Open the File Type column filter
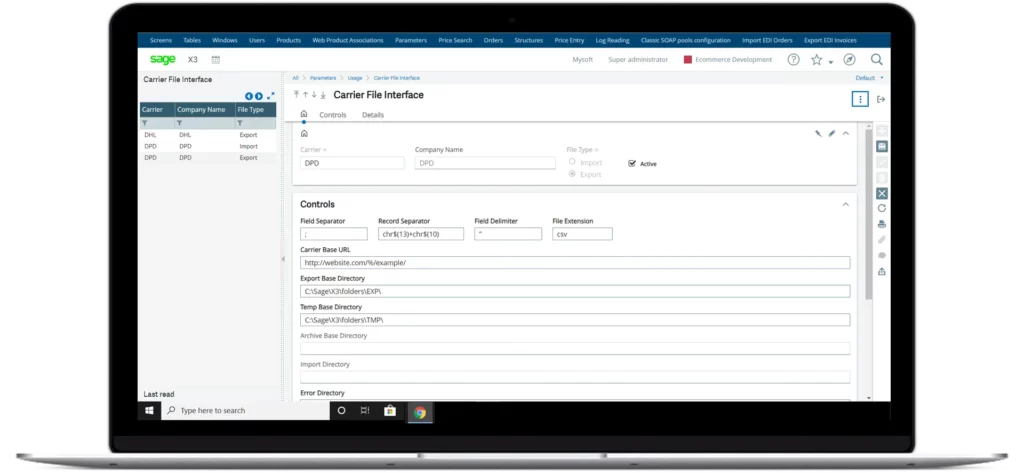The image size is (1024, 473). pyautogui.click(x=240, y=123)
